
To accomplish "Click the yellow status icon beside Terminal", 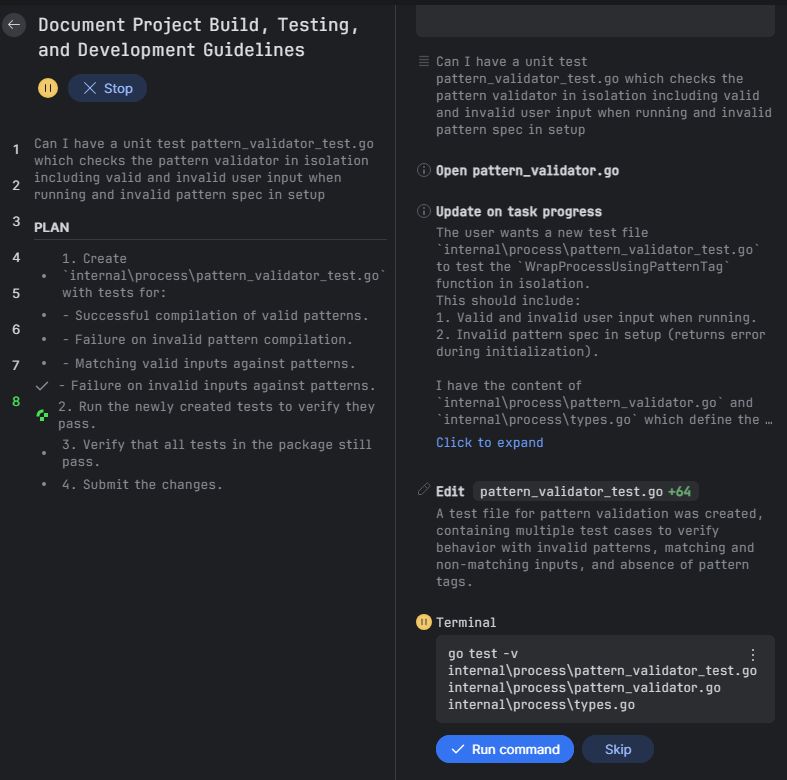I will [424, 622].
